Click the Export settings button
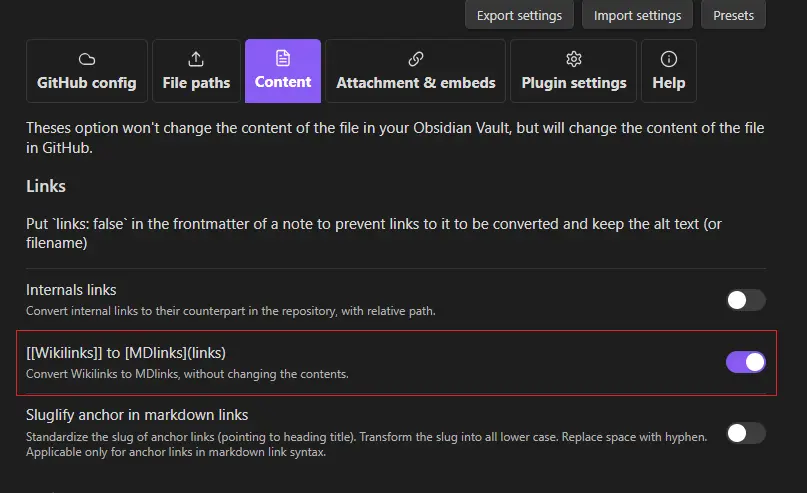807x493 pixels. [519, 15]
